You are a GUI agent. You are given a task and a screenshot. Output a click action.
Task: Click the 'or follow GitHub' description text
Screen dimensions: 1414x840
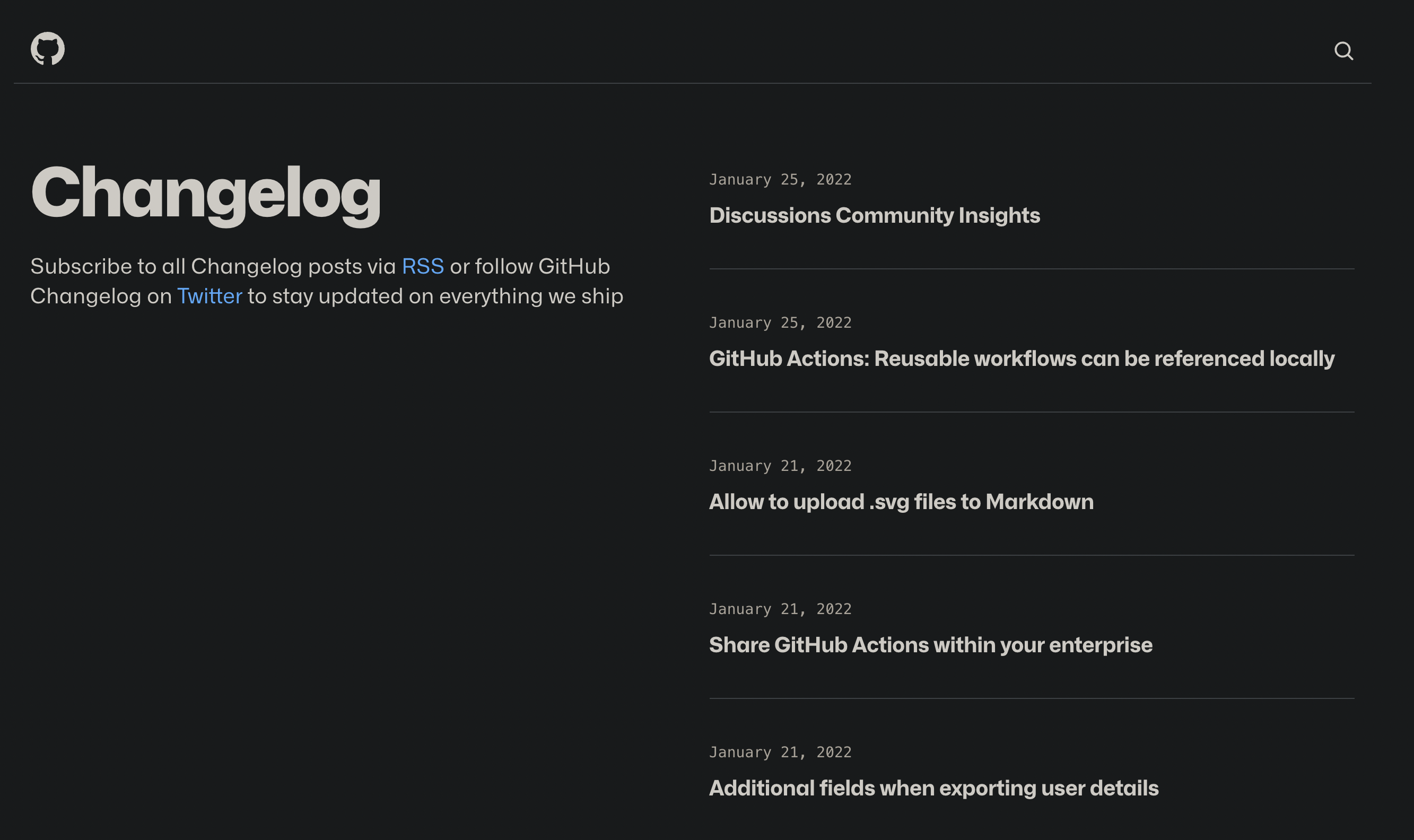tap(529, 267)
